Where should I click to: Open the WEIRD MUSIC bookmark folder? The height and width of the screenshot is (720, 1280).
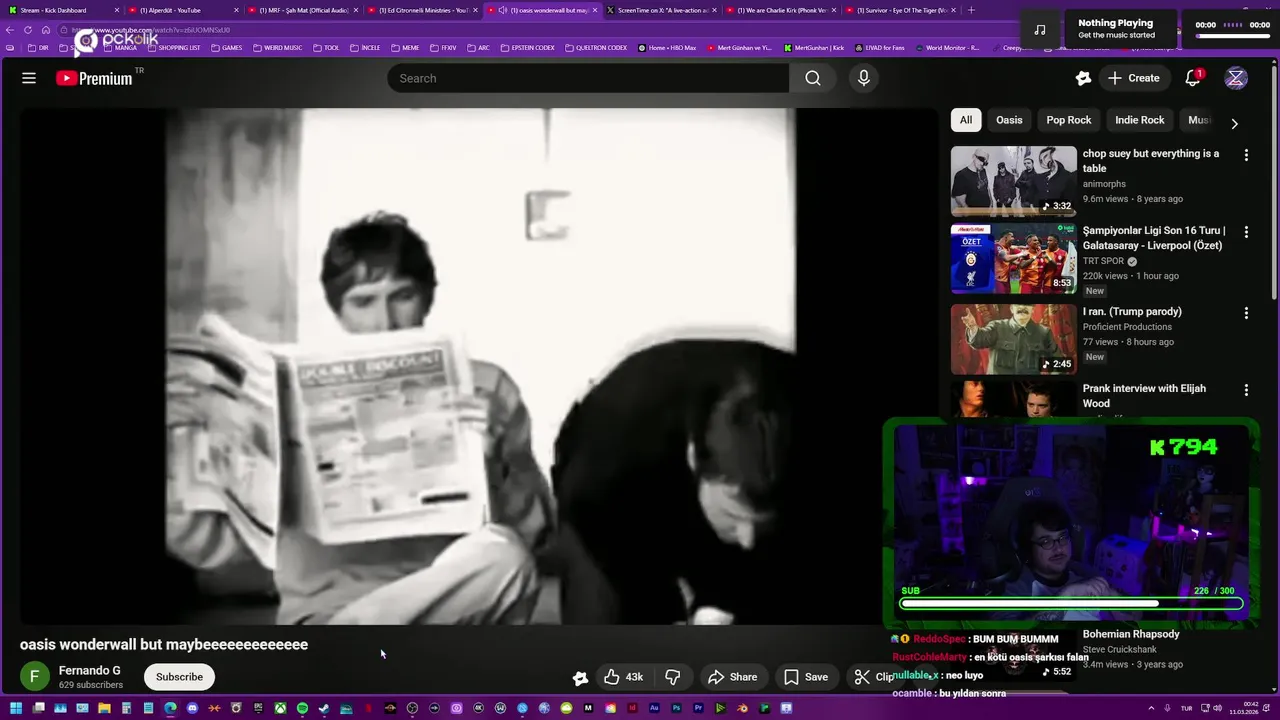(277, 47)
